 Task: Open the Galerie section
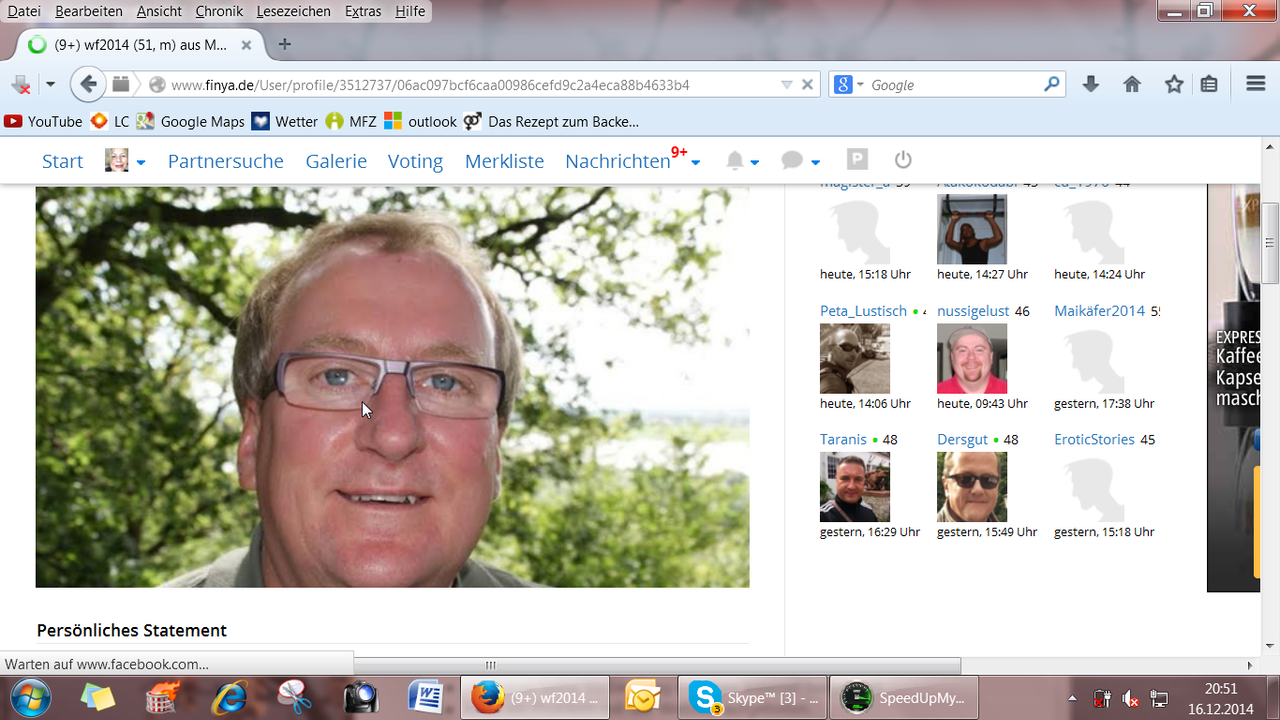pyautogui.click(x=336, y=161)
